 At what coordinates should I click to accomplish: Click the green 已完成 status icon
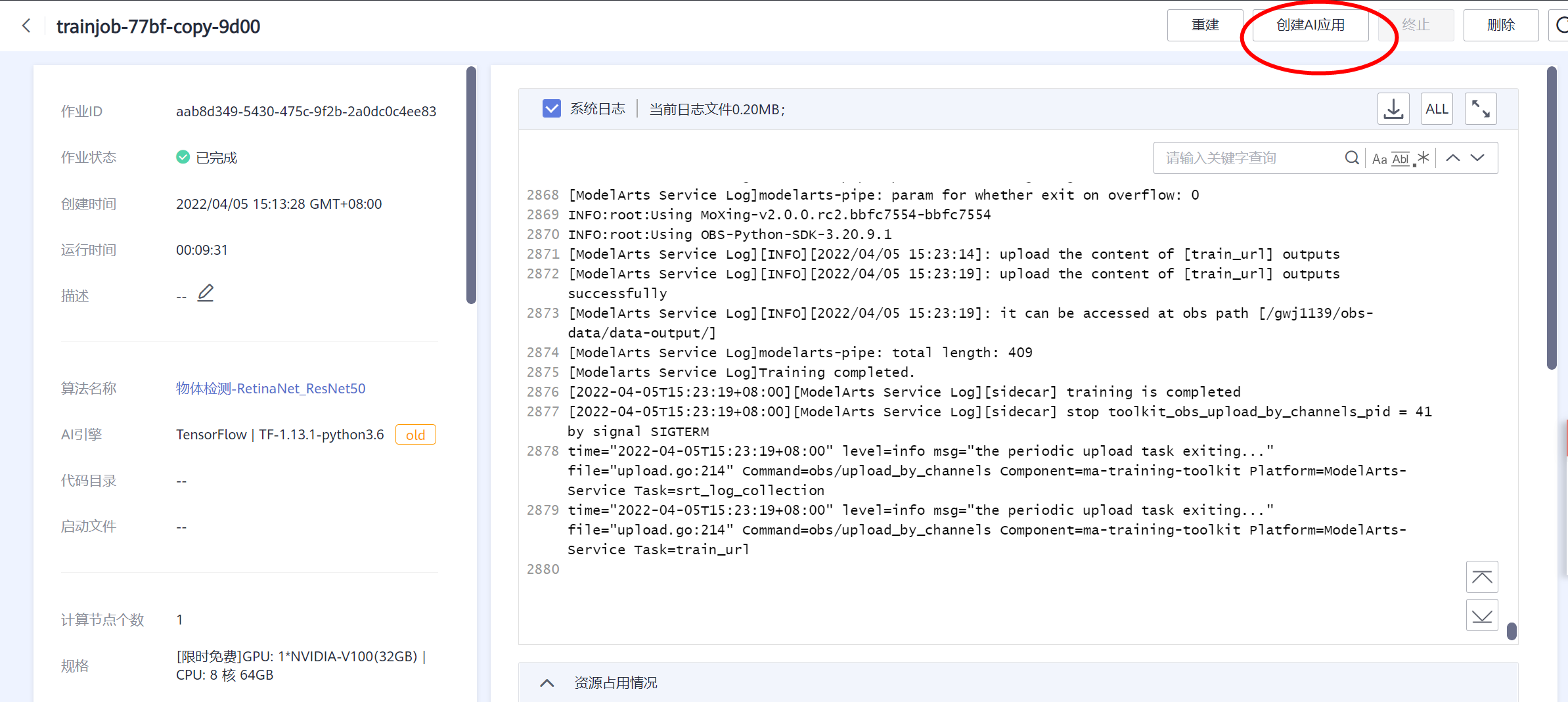183,158
